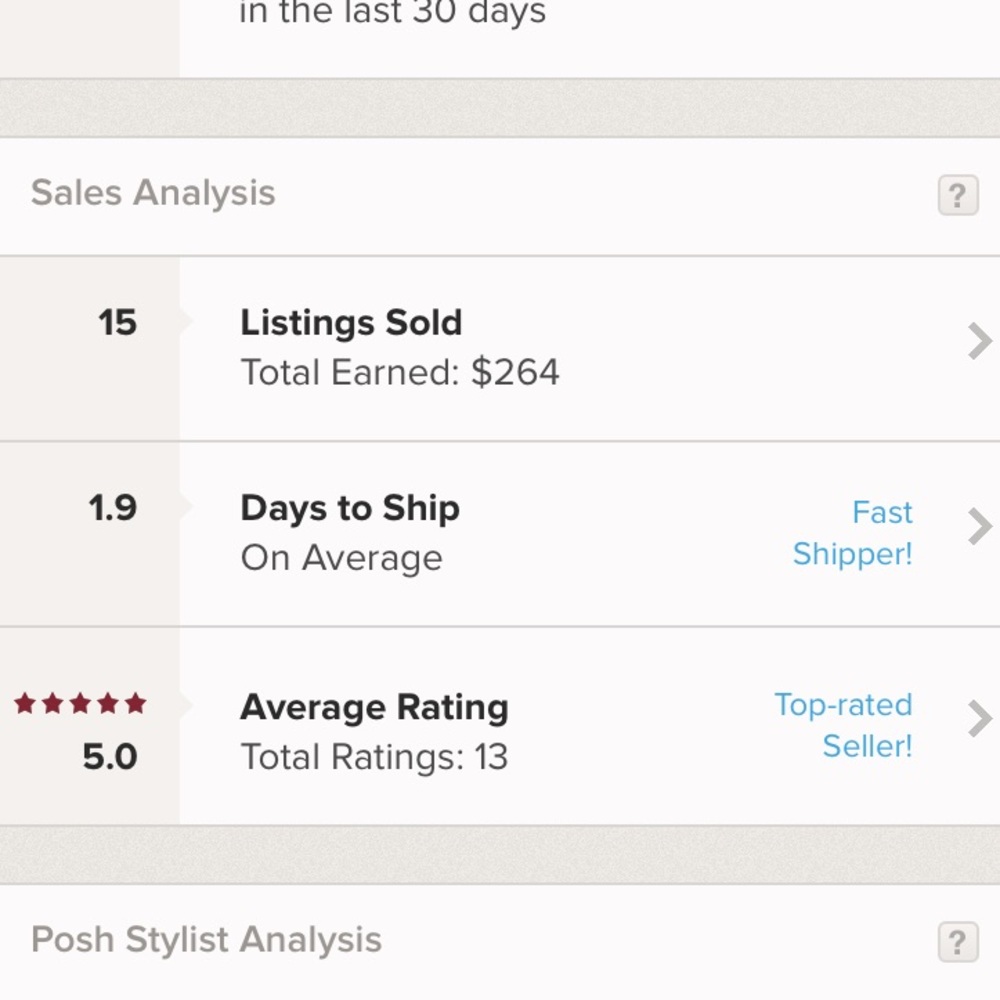Open the Top-rated Seller! link
Image resolution: width=1000 pixels, height=1000 pixels.
[x=843, y=725]
